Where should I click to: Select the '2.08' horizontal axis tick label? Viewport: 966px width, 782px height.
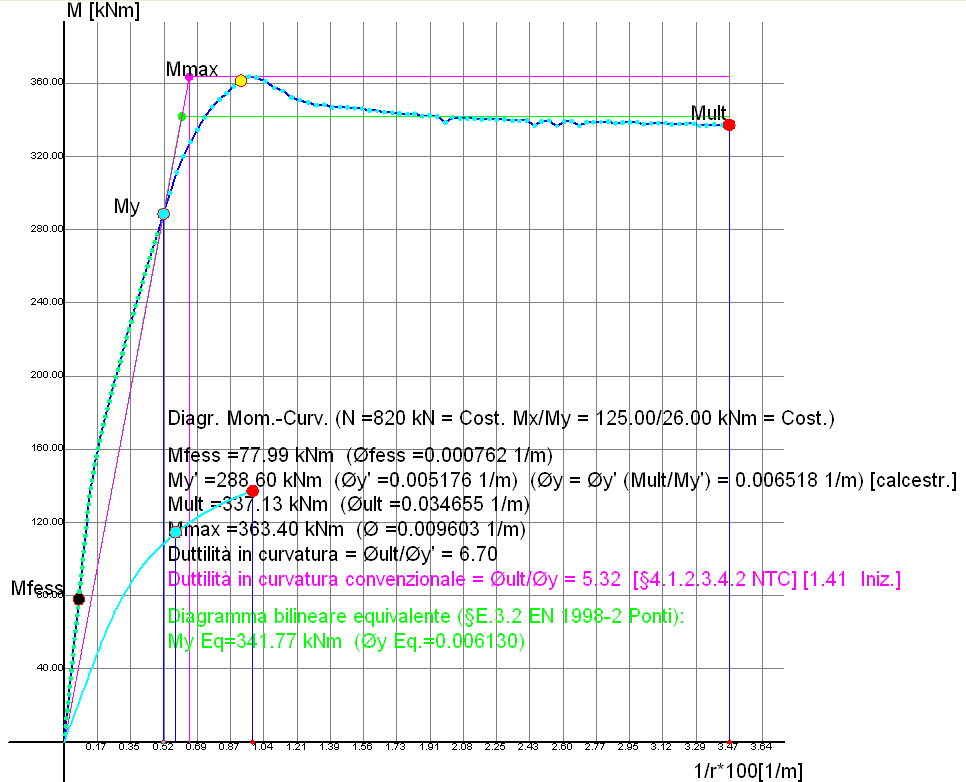[x=462, y=747]
